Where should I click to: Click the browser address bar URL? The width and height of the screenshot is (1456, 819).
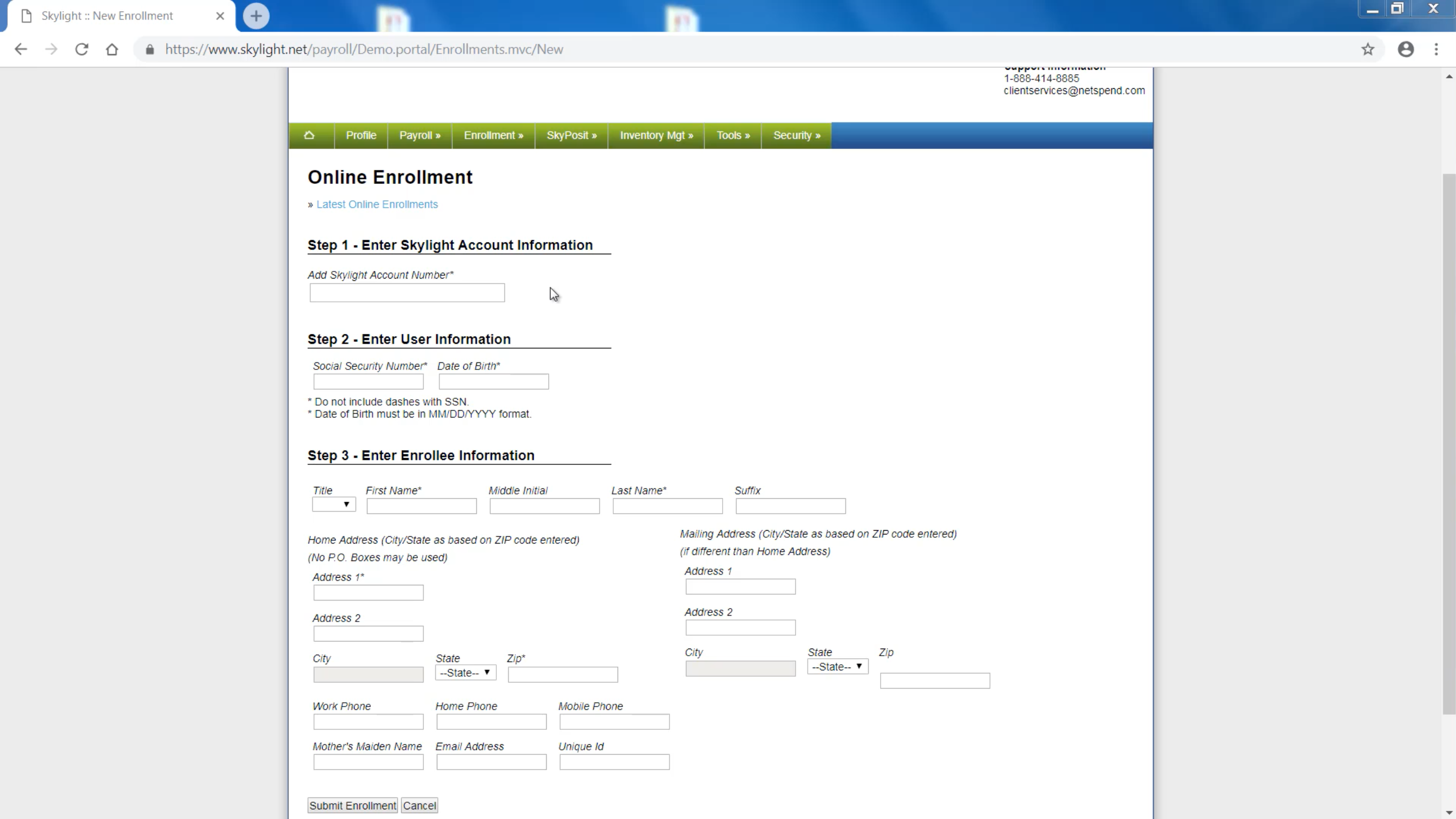pos(364,49)
